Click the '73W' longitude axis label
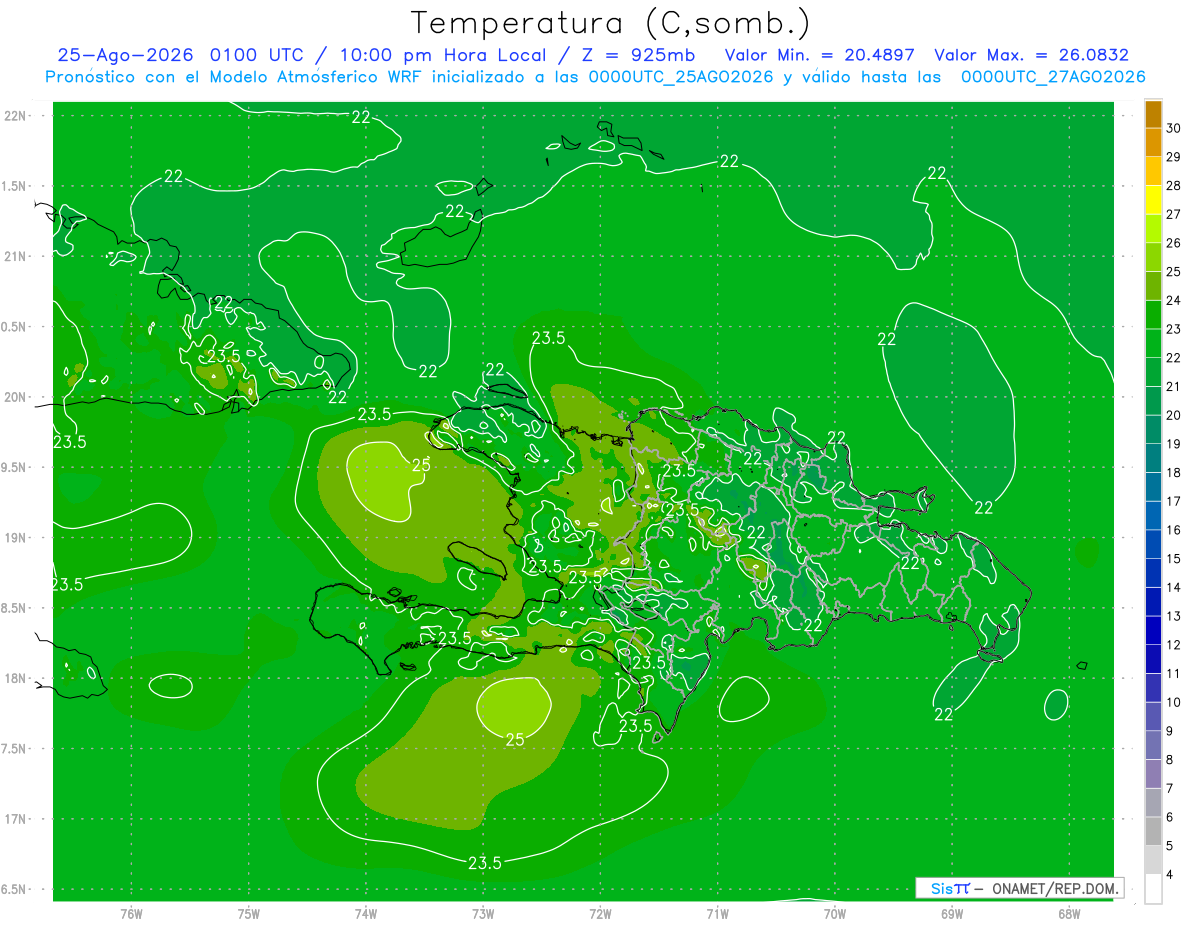This screenshot has height=927, width=1200. 483,913
